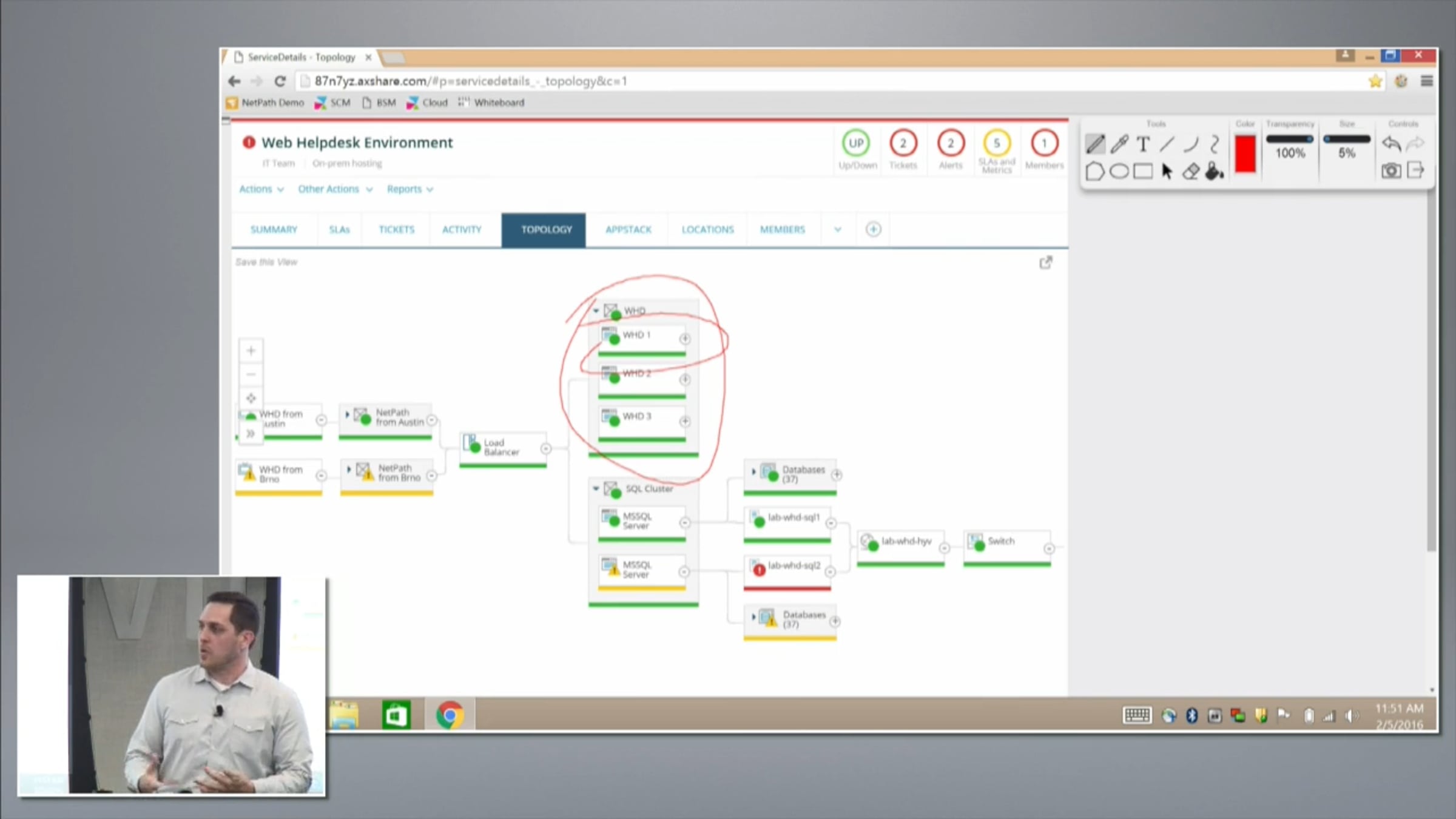Choose the eraser tool
The image size is (1456, 819).
point(1191,172)
